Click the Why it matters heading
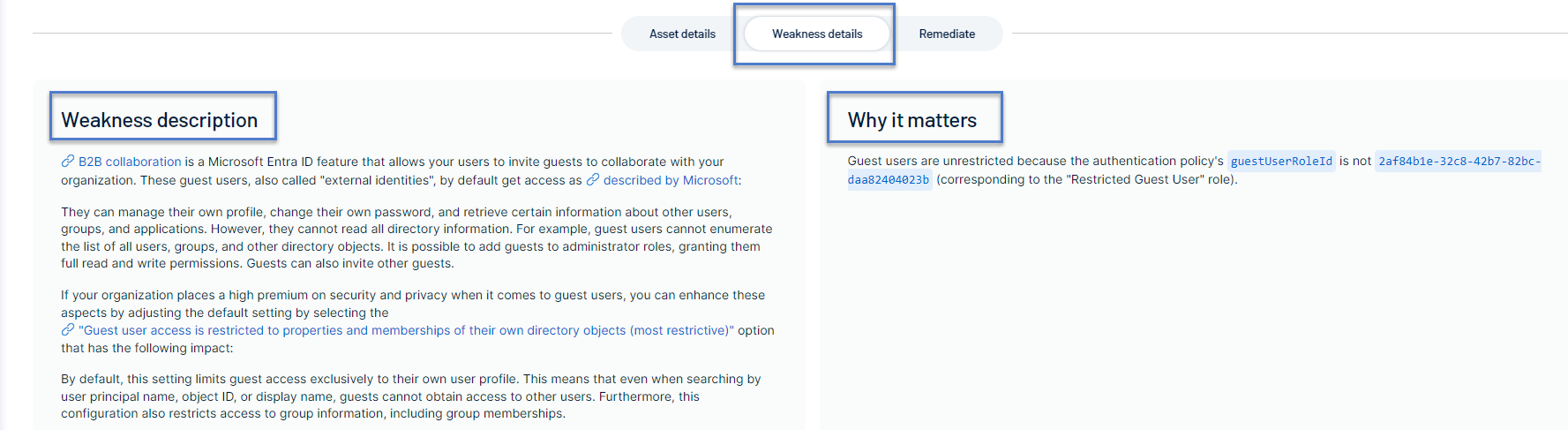This screenshot has height=430, width=1568. coord(912,120)
